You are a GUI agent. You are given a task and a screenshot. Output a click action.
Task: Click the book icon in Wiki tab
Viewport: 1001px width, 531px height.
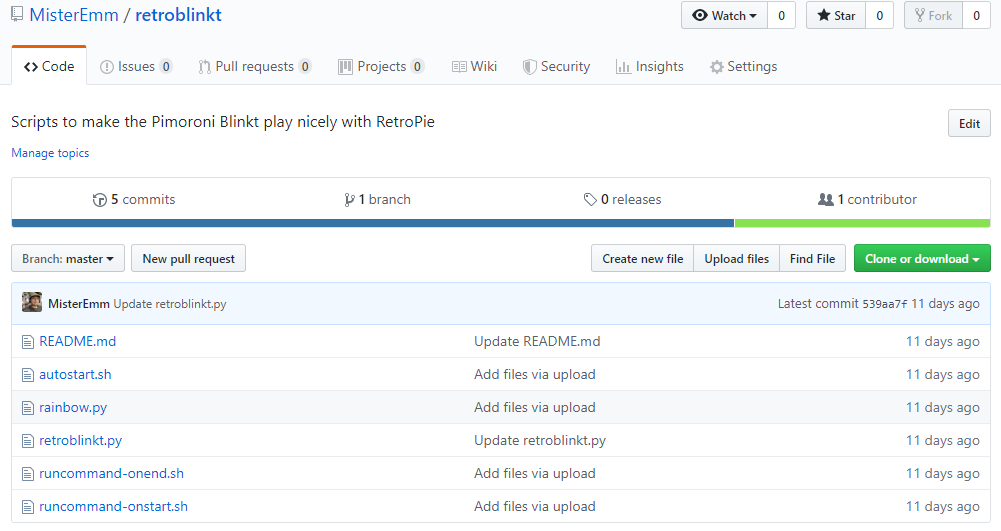[459, 66]
